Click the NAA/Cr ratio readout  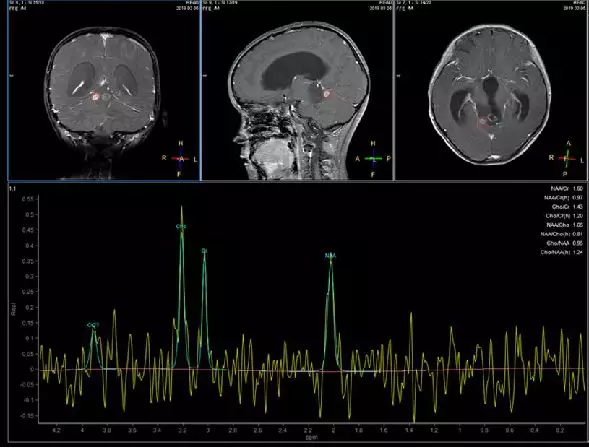tap(567, 189)
